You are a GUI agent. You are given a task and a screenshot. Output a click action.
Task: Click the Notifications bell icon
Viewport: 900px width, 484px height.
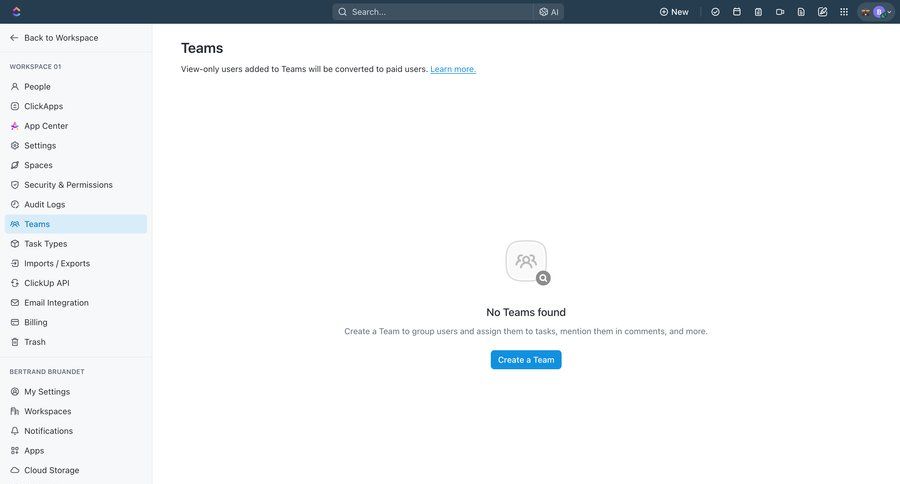(x=15, y=431)
